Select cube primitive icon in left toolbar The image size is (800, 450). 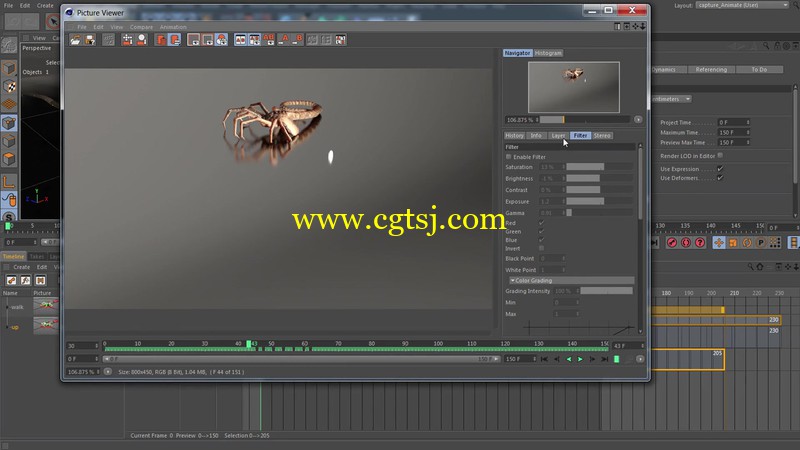pos(9,68)
